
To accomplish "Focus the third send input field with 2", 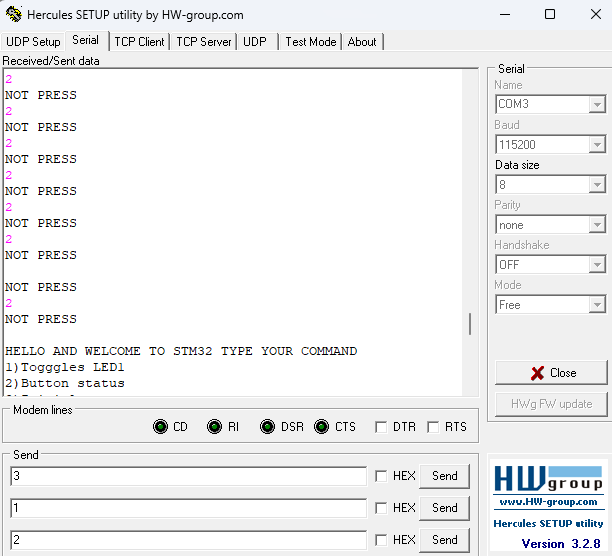I will click(189, 540).
